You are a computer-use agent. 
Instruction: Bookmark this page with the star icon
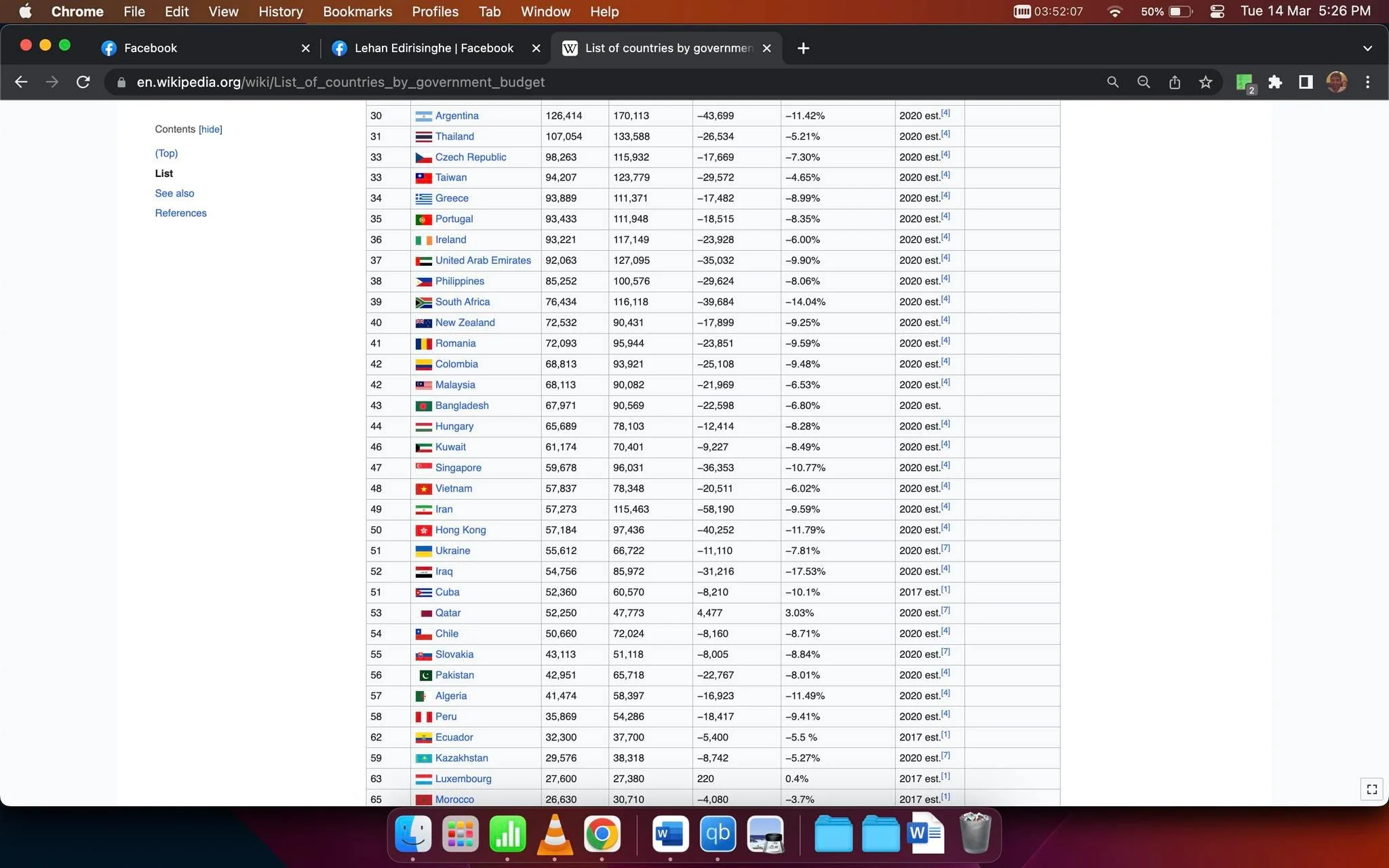click(x=1205, y=82)
